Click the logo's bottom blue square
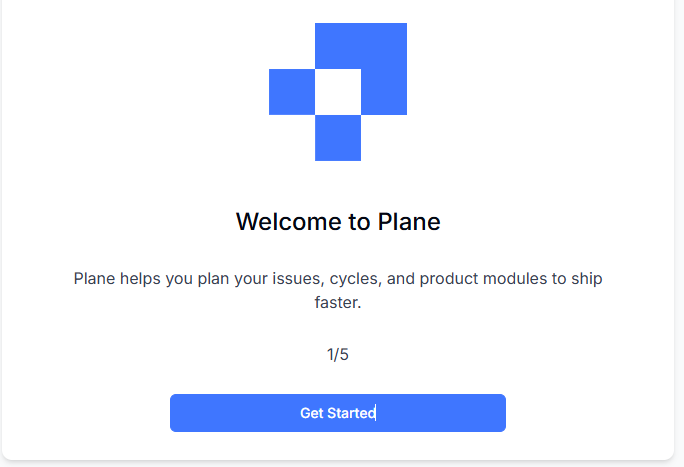 coord(338,138)
